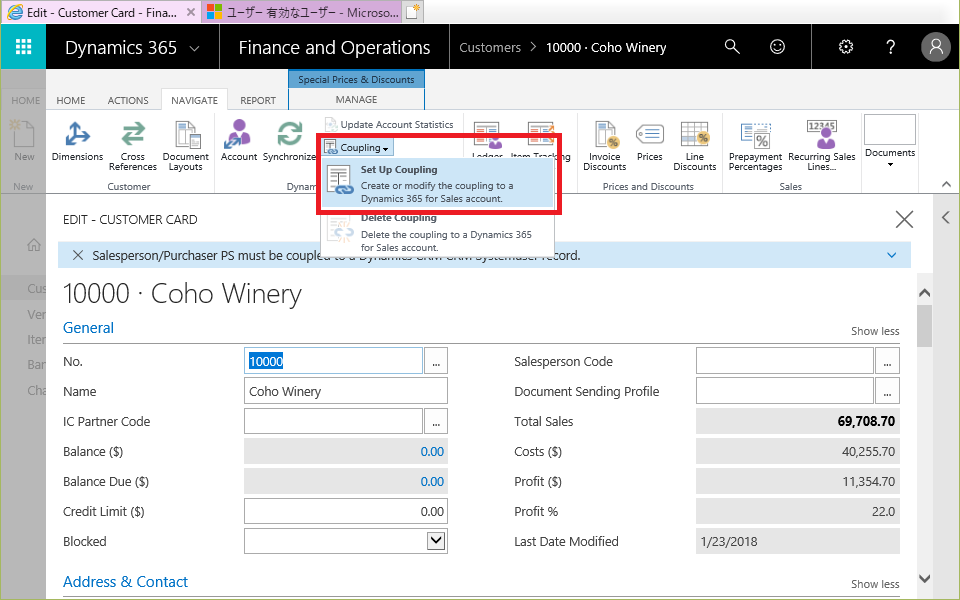Select the Delete Coupling menu item
The height and width of the screenshot is (600, 960).
(437, 233)
